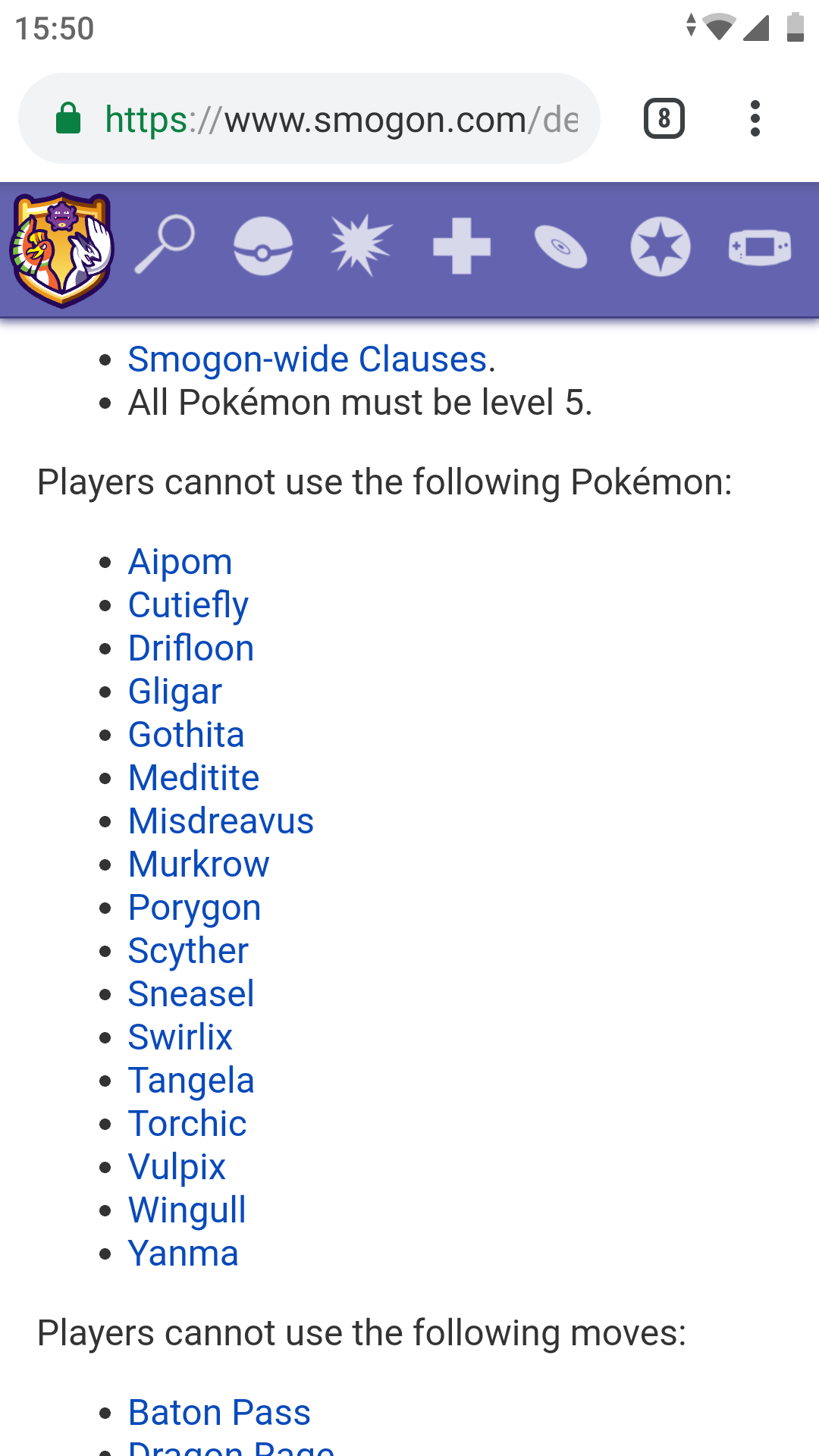This screenshot has height=1456, width=819.
Task: Open Chrome's three-dot overflow menu
Action: pyautogui.click(x=755, y=118)
